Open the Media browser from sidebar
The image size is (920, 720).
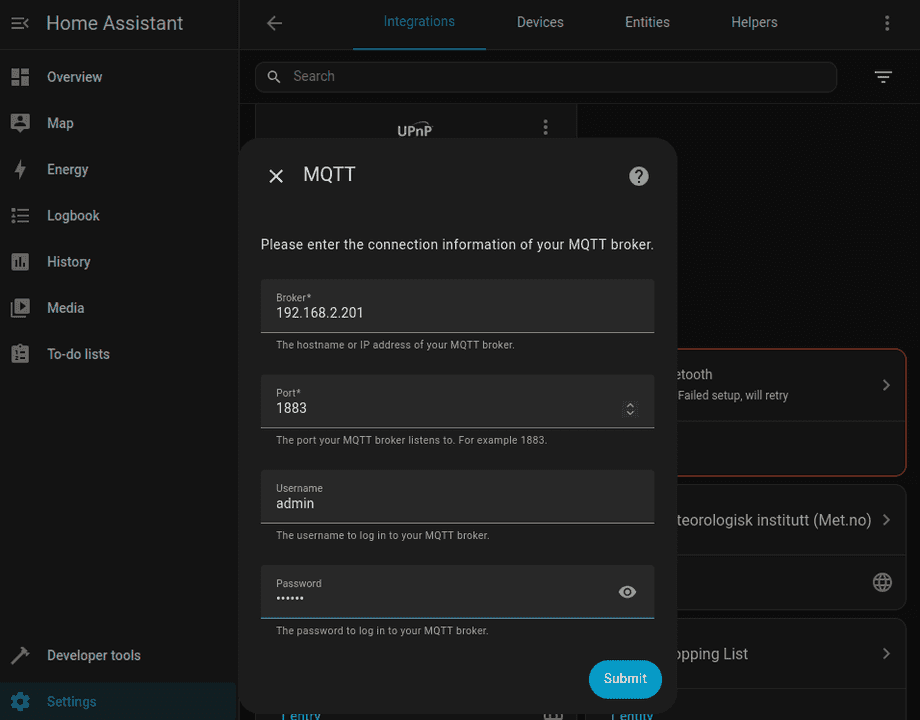coord(64,307)
